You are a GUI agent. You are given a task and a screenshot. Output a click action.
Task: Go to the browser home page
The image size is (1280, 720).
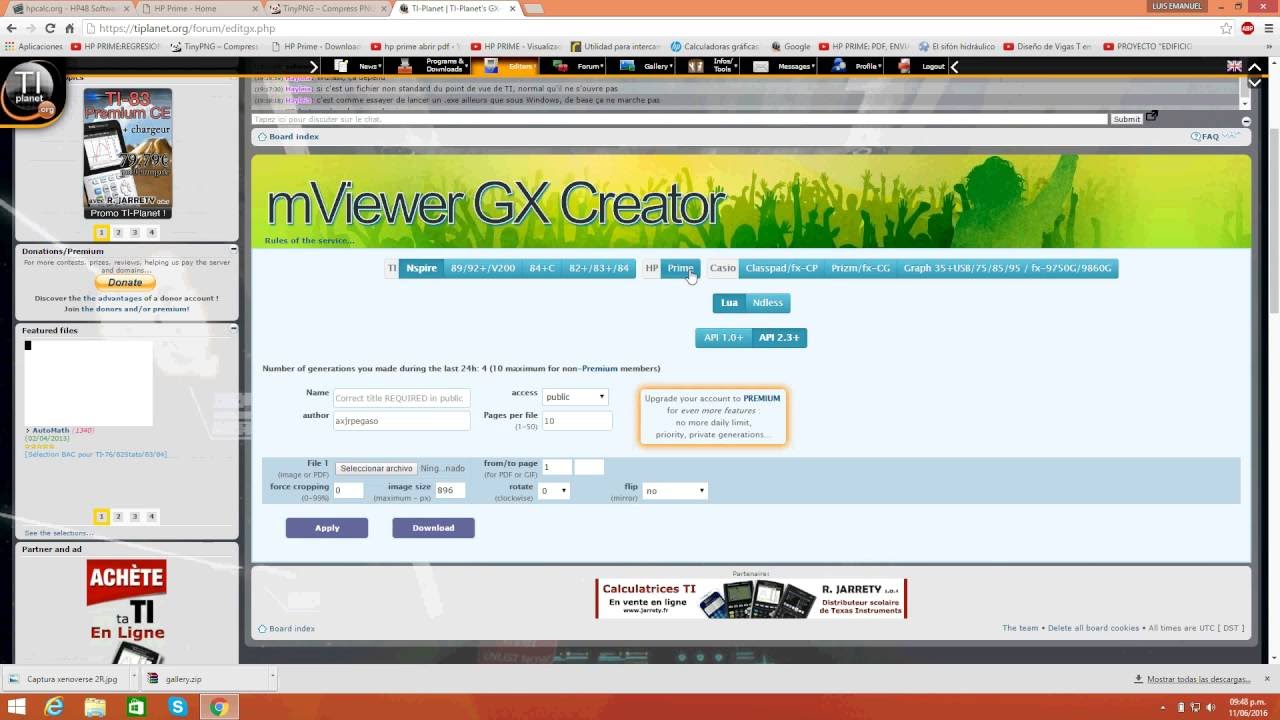point(70,28)
